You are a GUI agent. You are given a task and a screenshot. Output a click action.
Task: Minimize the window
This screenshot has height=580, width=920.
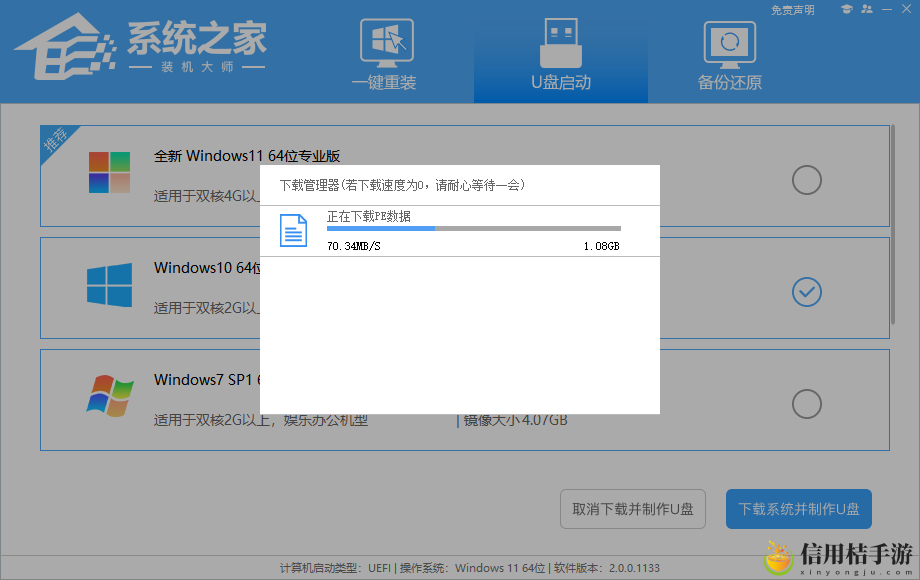[887, 9]
